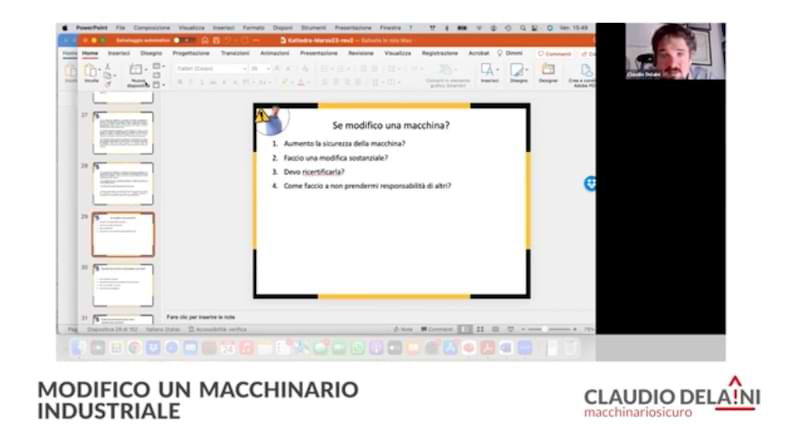The width and height of the screenshot is (786, 434).
Task: Toggle the Salvataggio automatico switch
Action: (184, 40)
